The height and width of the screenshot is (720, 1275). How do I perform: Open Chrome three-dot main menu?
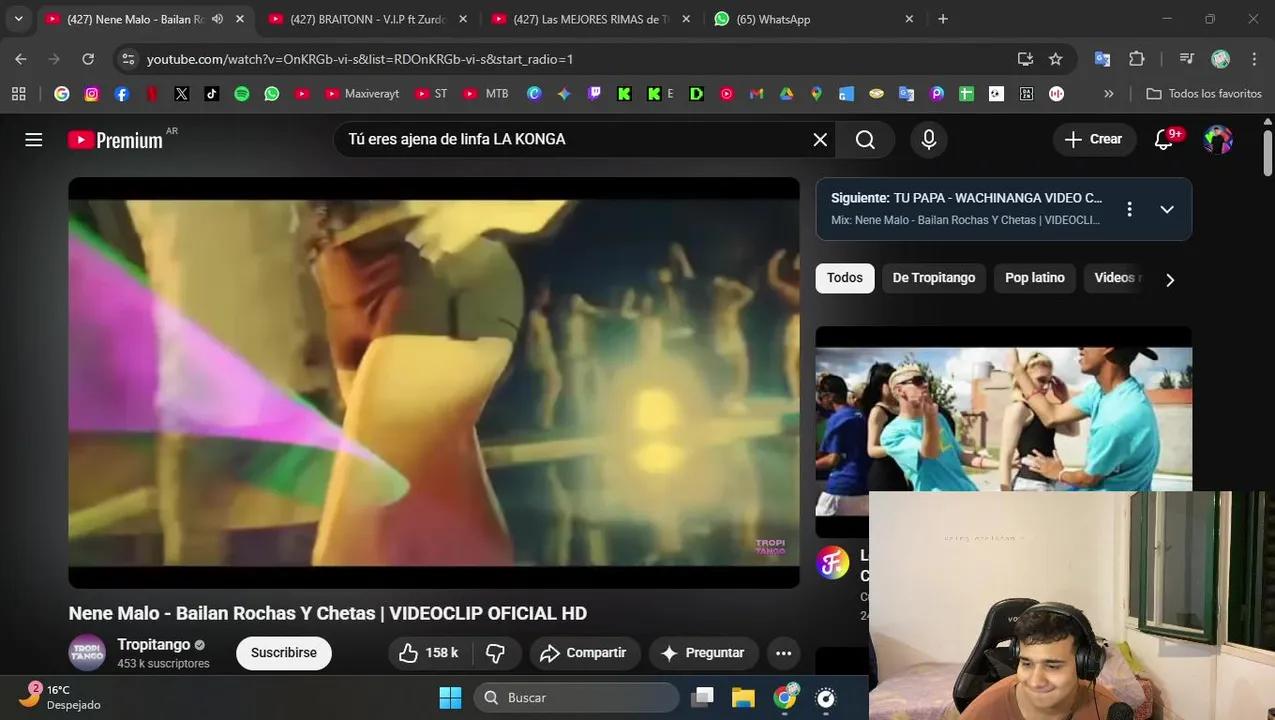(x=1254, y=59)
